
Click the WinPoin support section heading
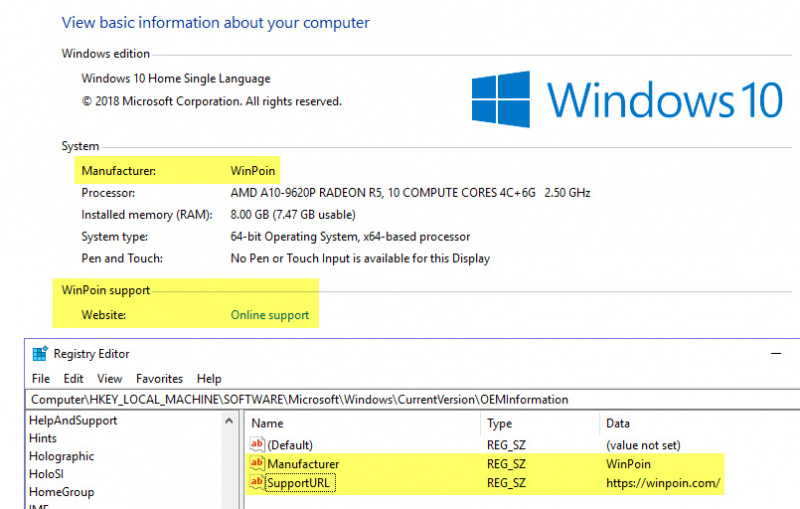[x=106, y=290]
